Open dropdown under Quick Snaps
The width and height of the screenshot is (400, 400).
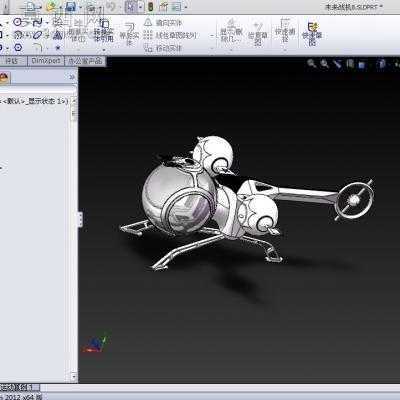(x=285, y=50)
